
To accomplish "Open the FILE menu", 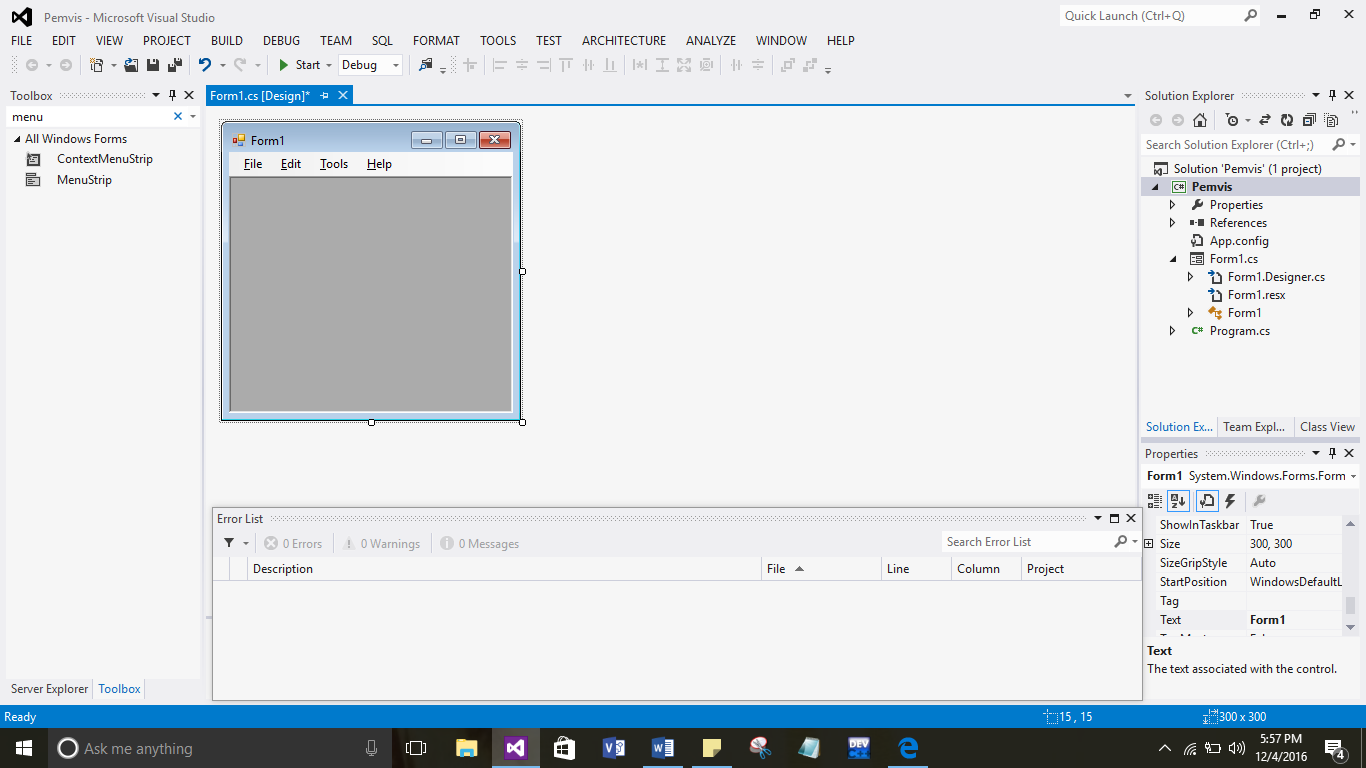I will (21, 41).
